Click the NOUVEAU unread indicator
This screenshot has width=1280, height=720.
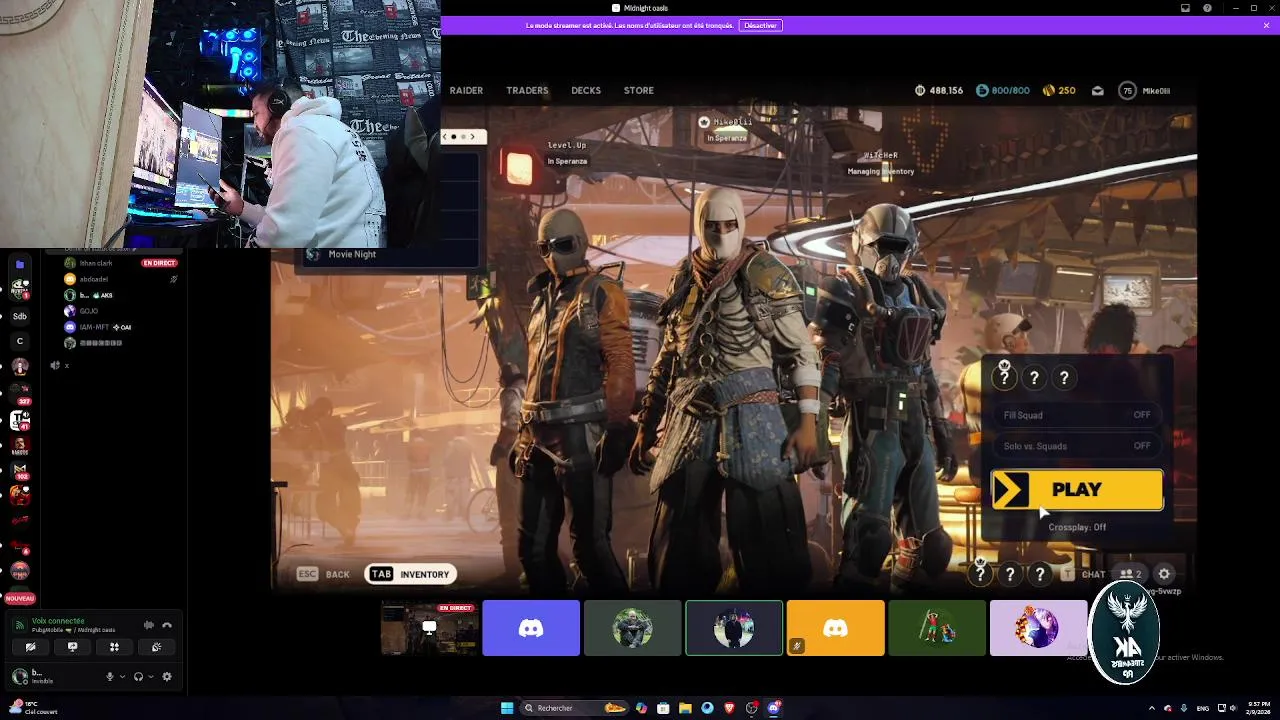(x=19, y=598)
